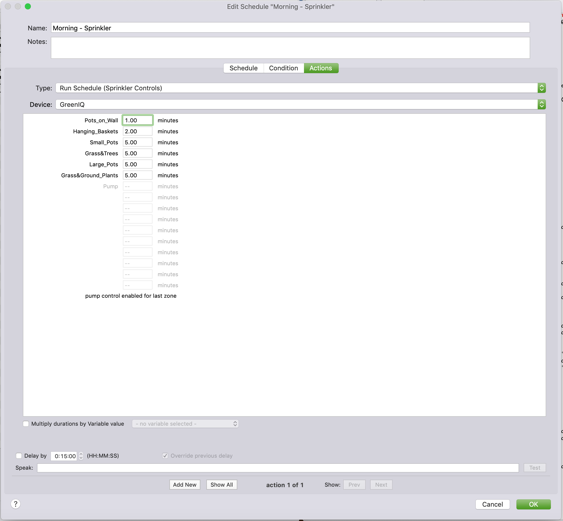Click the Add New button
Screen dimensions: 563x521
[x=185, y=485]
